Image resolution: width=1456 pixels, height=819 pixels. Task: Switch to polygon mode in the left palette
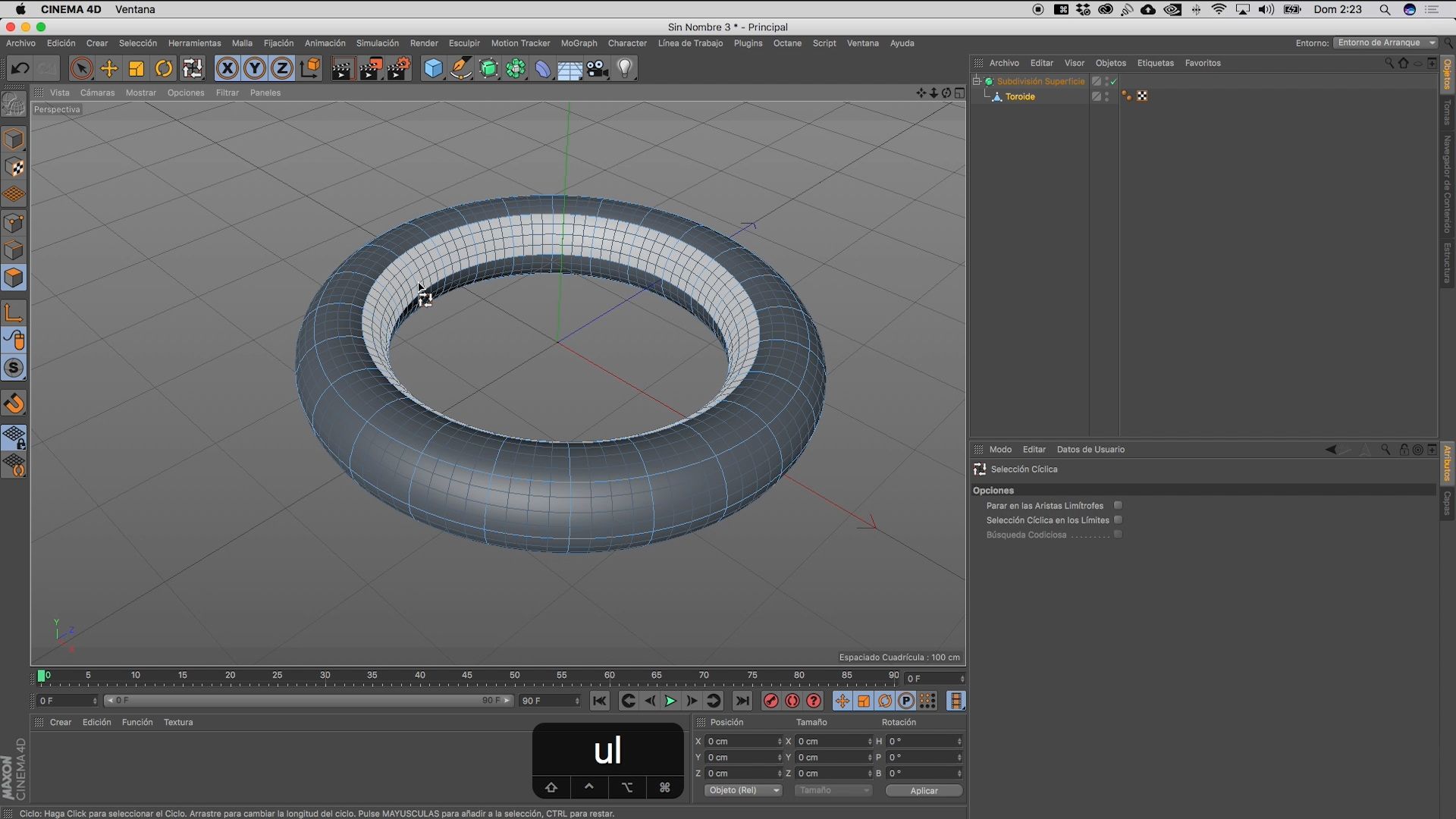(x=14, y=278)
